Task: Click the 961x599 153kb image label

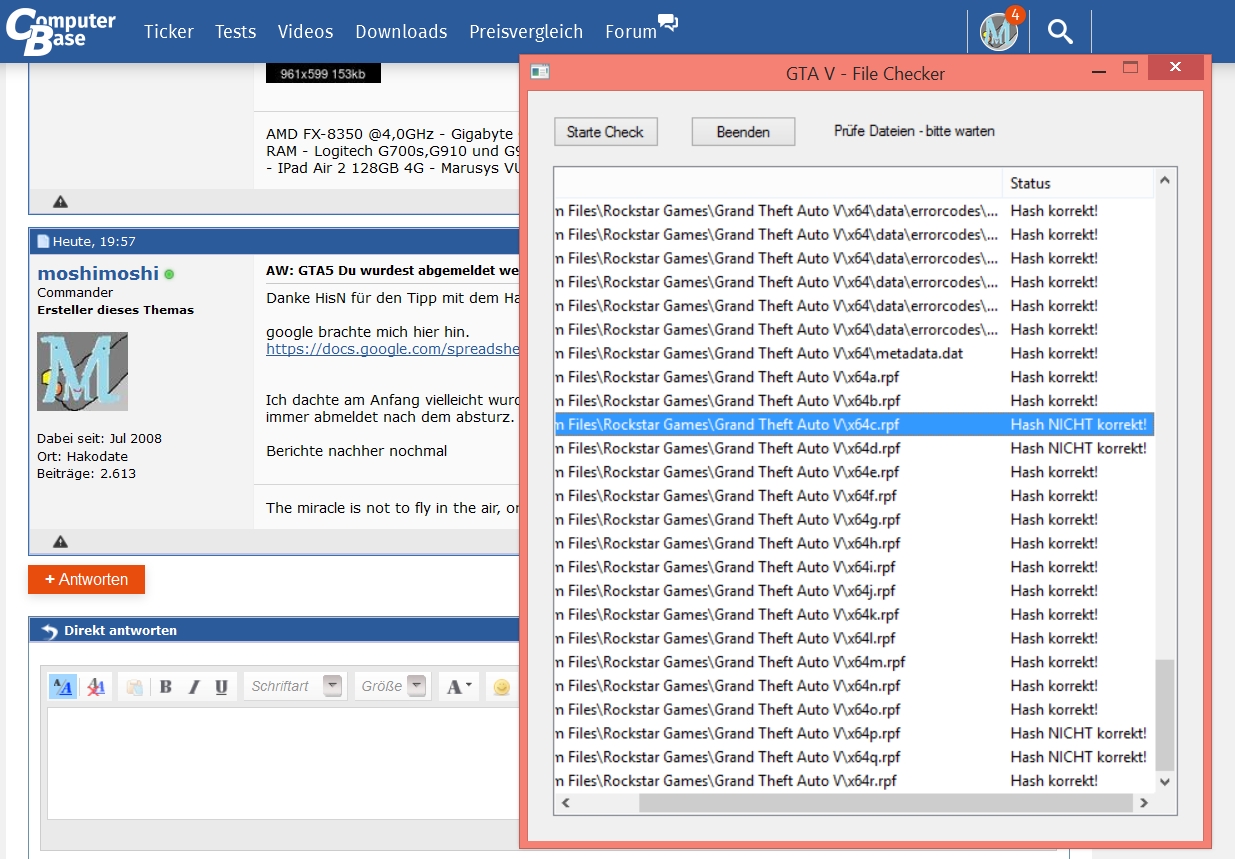Action: point(323,74)
